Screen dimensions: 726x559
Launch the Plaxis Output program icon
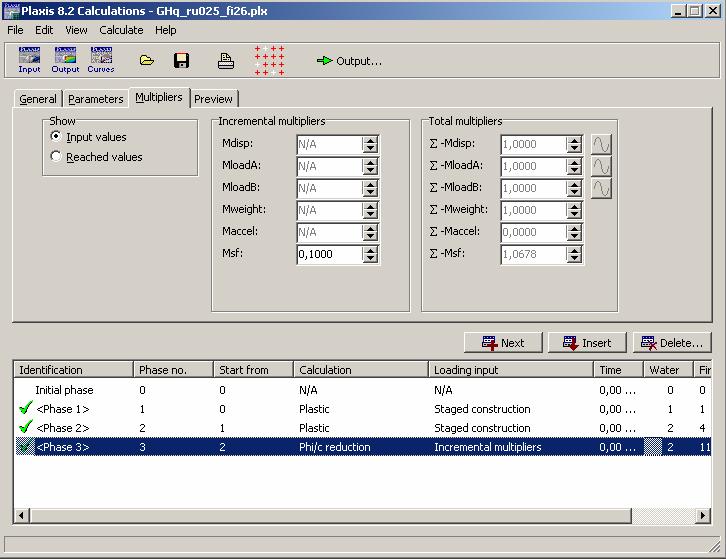pyautogui.click(x=65, y=60)
